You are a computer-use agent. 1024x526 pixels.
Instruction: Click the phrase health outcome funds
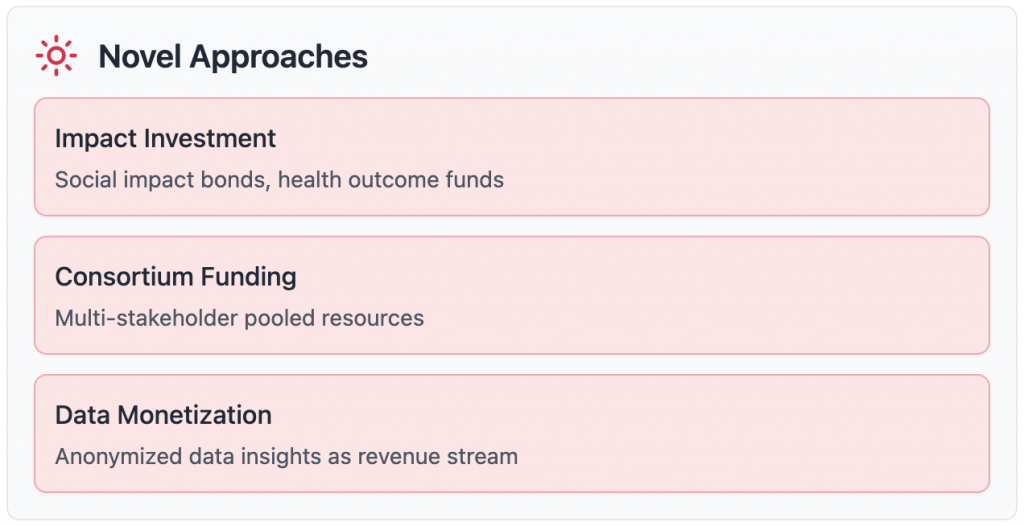pyautogui.click(x=391, y=180)
